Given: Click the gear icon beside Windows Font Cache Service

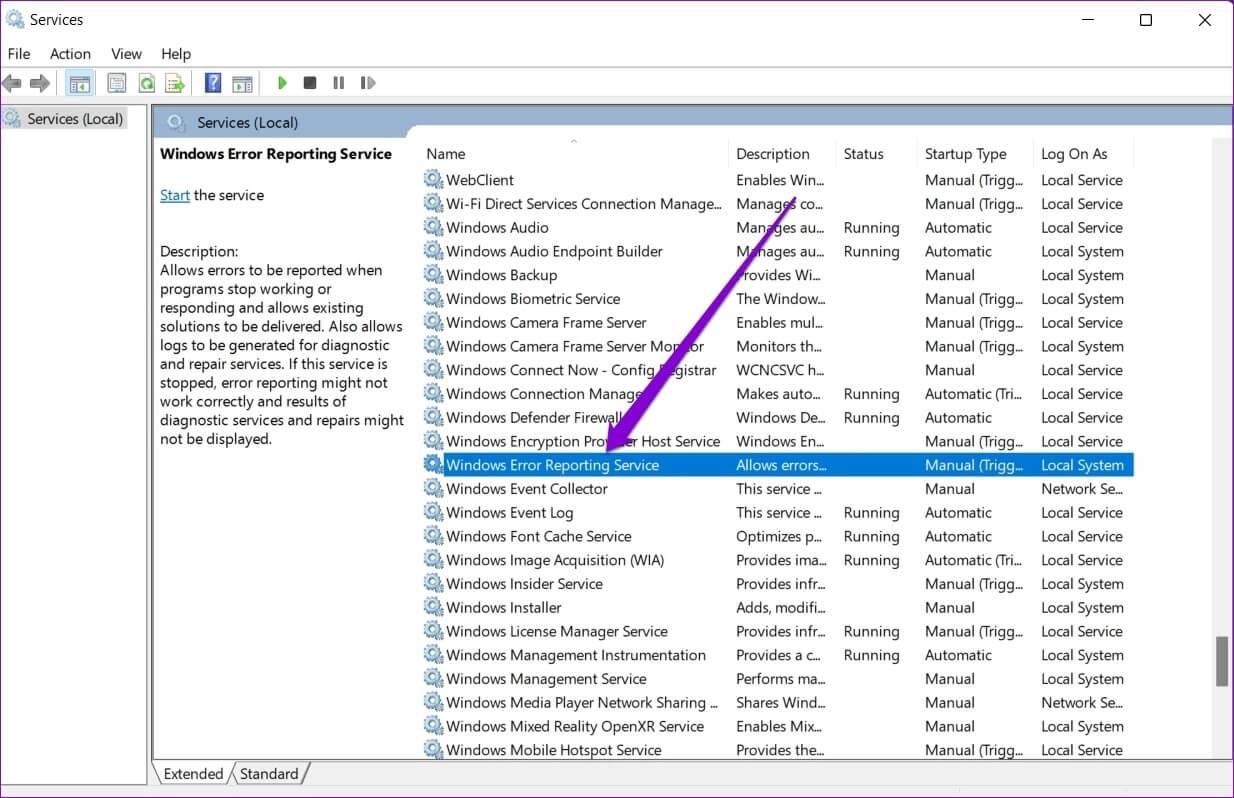Looking at the screenshot, I should coord(433,536).
